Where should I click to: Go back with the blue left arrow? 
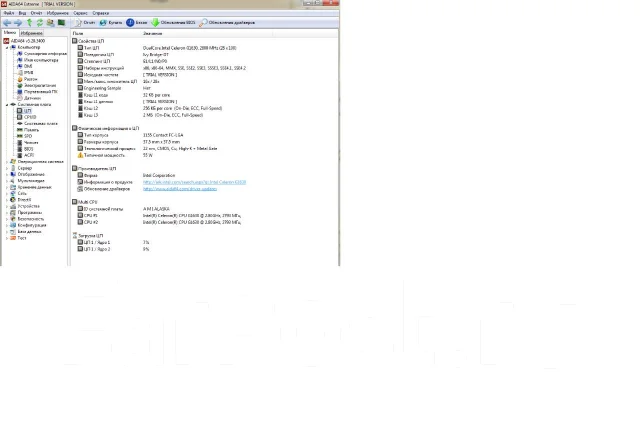(7, 23)
